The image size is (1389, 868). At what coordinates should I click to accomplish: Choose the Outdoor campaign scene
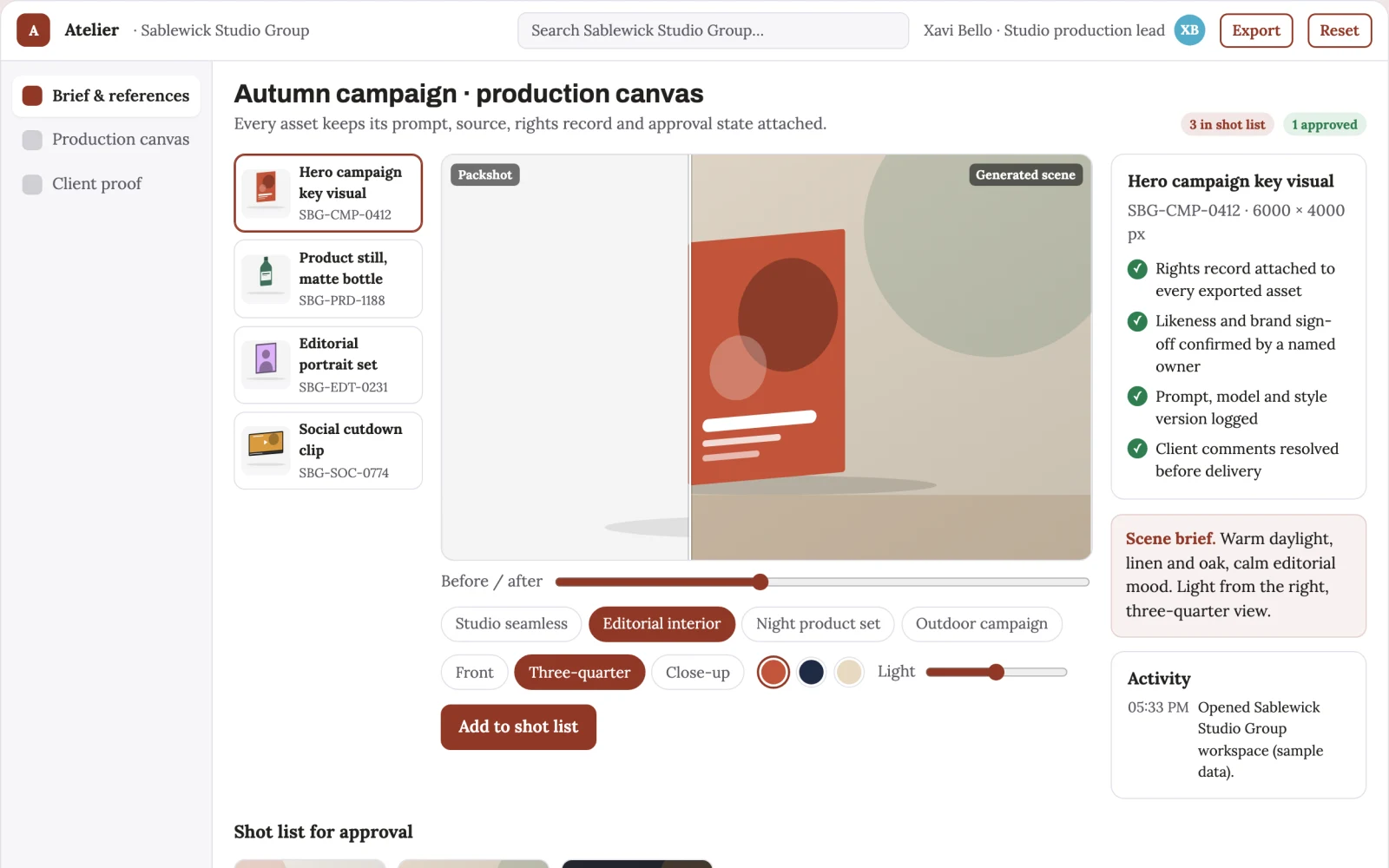point(982,624)
